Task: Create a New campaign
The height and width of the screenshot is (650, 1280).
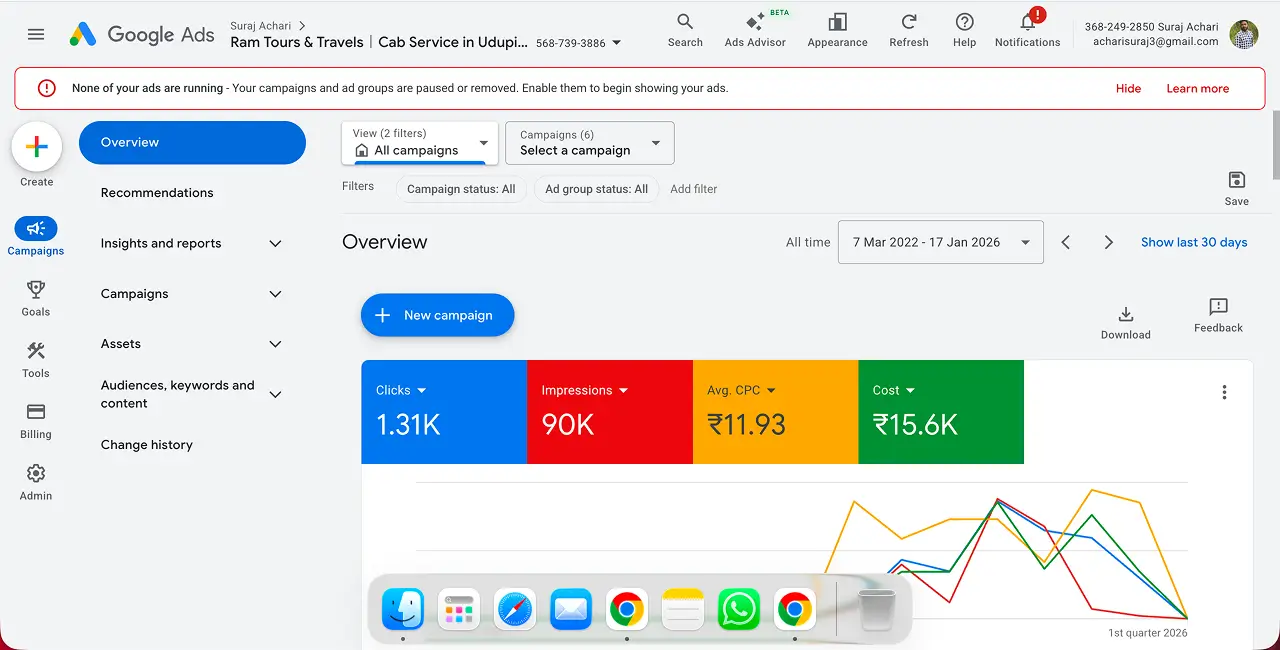Action: tap(437, 315)
